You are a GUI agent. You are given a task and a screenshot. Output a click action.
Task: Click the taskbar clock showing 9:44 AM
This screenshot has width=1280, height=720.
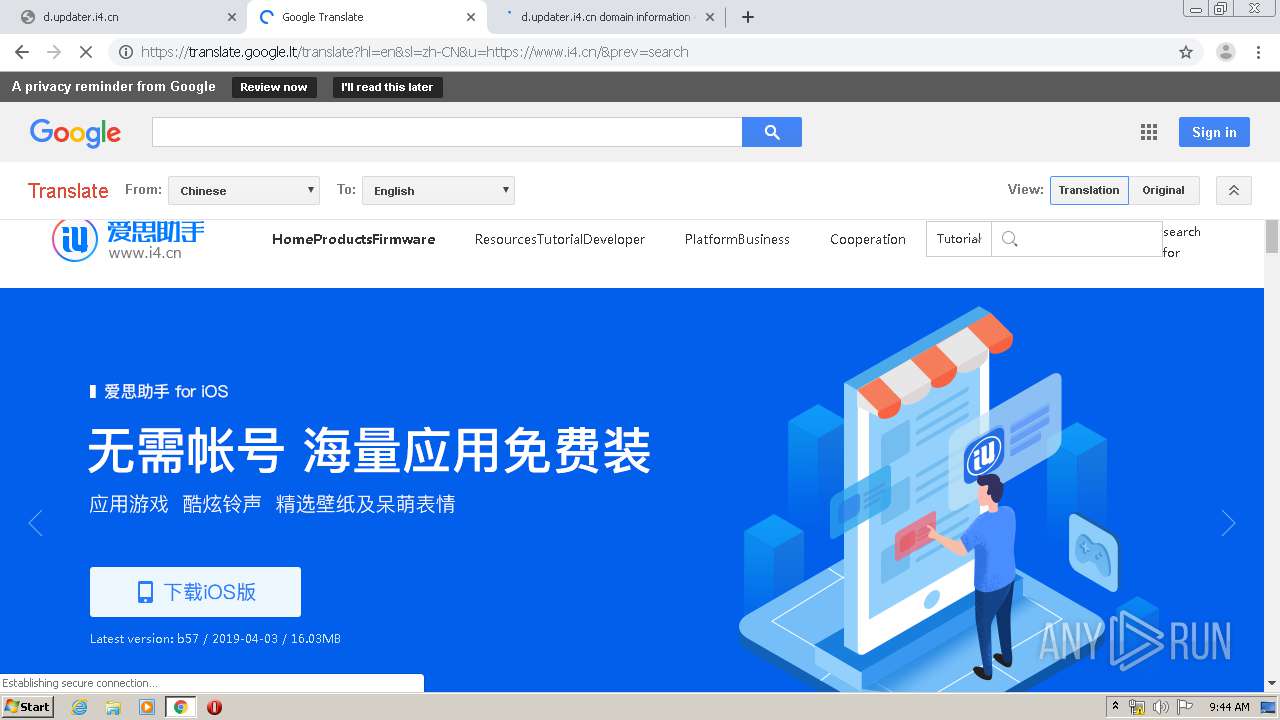click(1229, 707)
